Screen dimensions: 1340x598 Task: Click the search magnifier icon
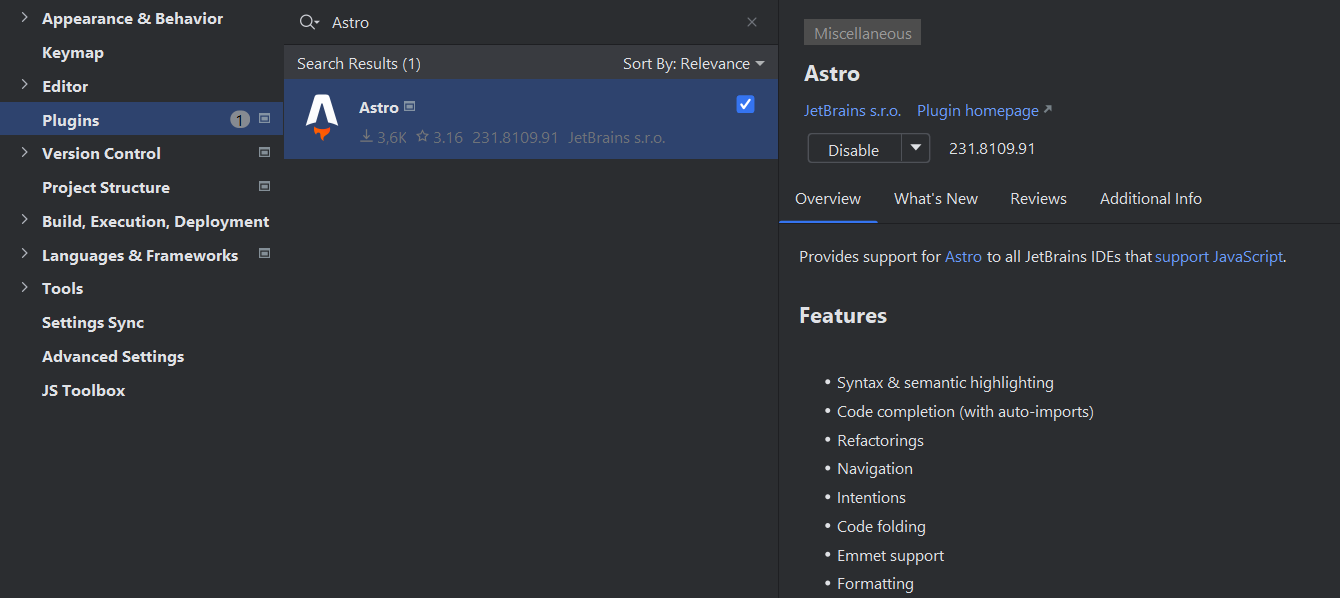coord(308,22)
